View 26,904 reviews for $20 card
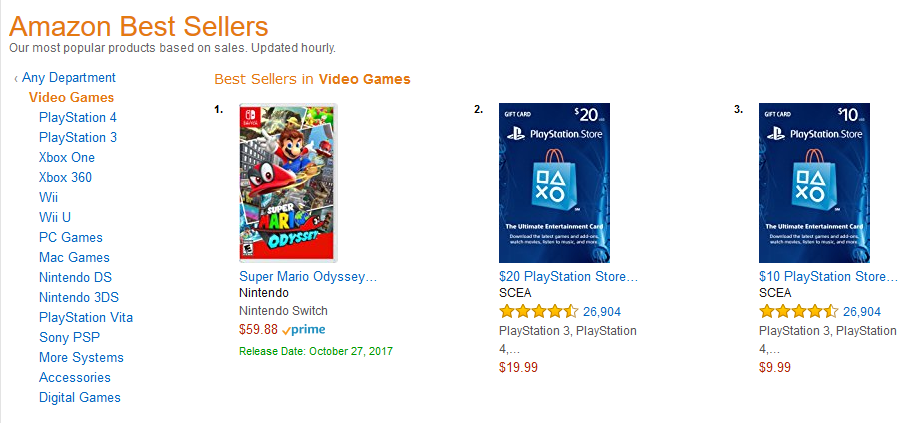 602,311
